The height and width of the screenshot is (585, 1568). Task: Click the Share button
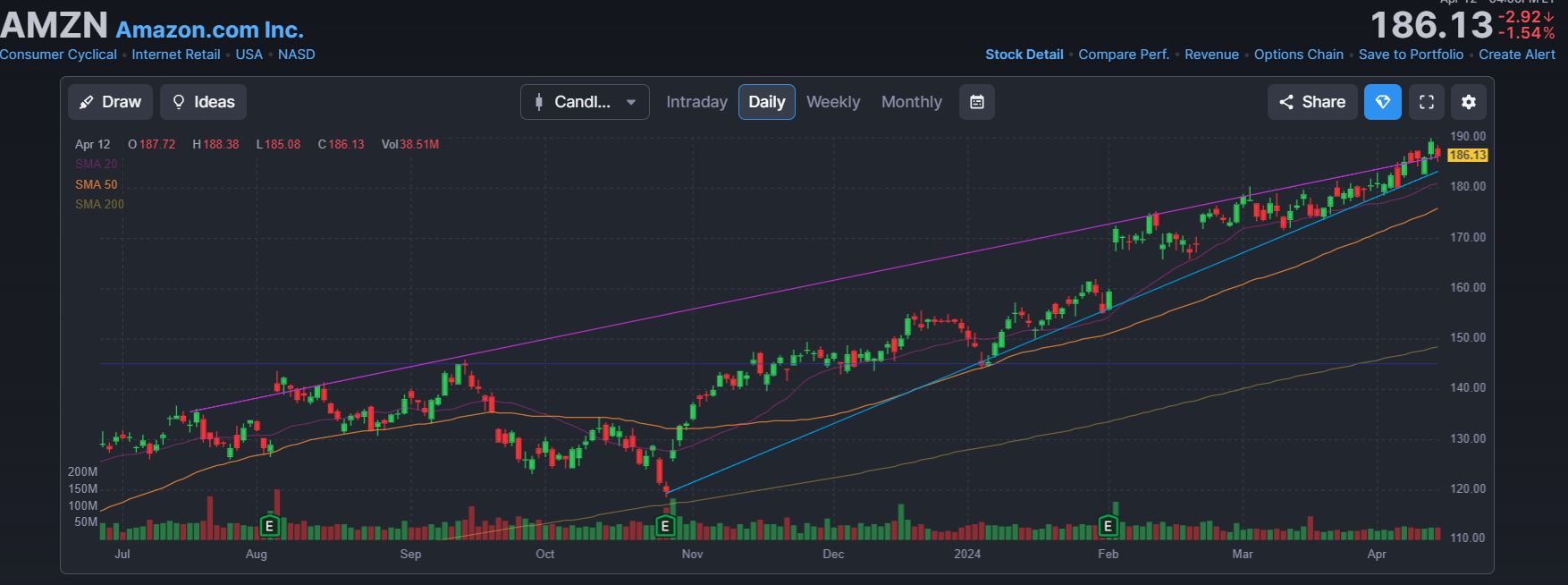[1312, 102]
